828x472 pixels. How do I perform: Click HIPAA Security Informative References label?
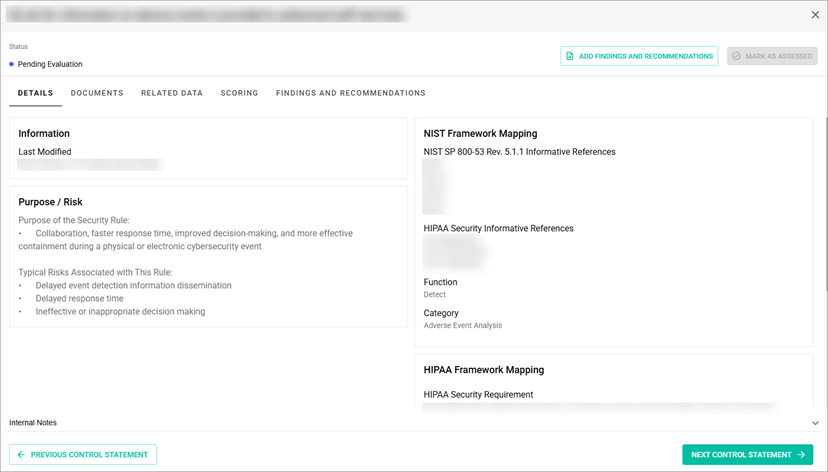click(x=498, y=229)
